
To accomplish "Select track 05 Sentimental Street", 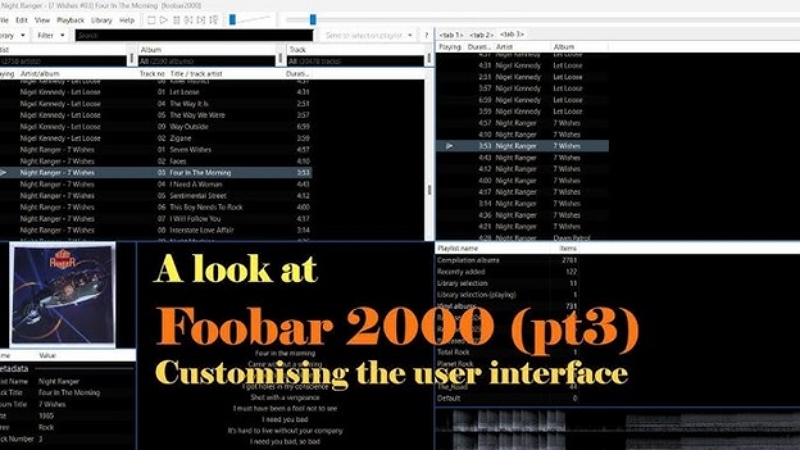I will pyautogui.click(x=156, y=196).
